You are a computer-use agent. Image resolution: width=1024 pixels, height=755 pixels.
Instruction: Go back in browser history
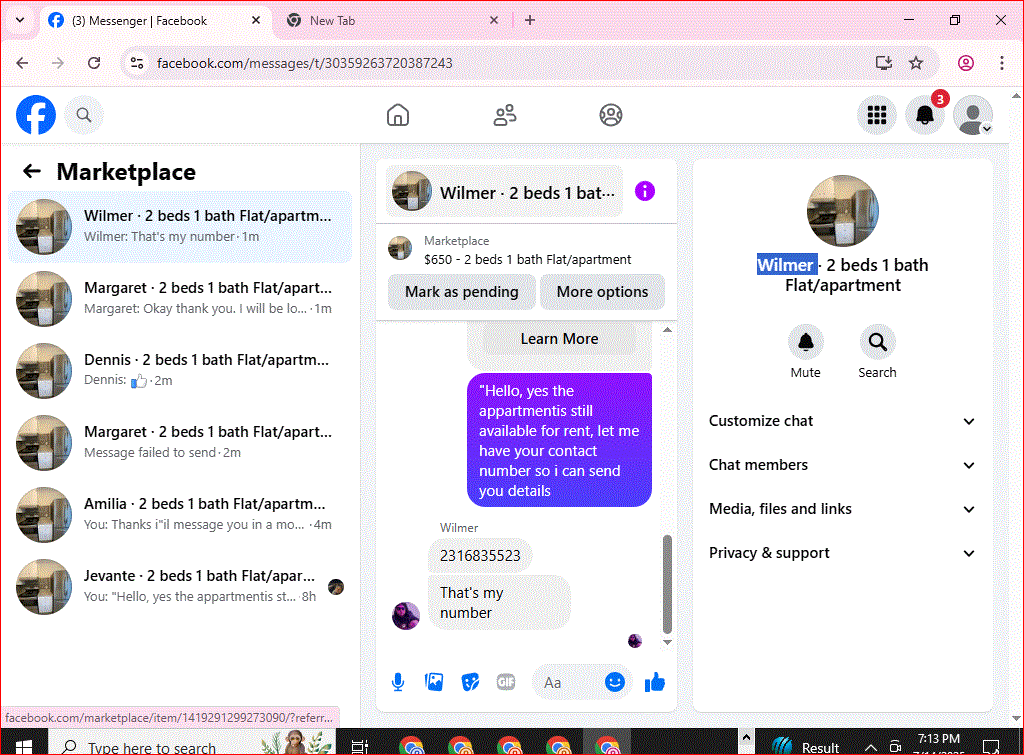pos(22,63)
